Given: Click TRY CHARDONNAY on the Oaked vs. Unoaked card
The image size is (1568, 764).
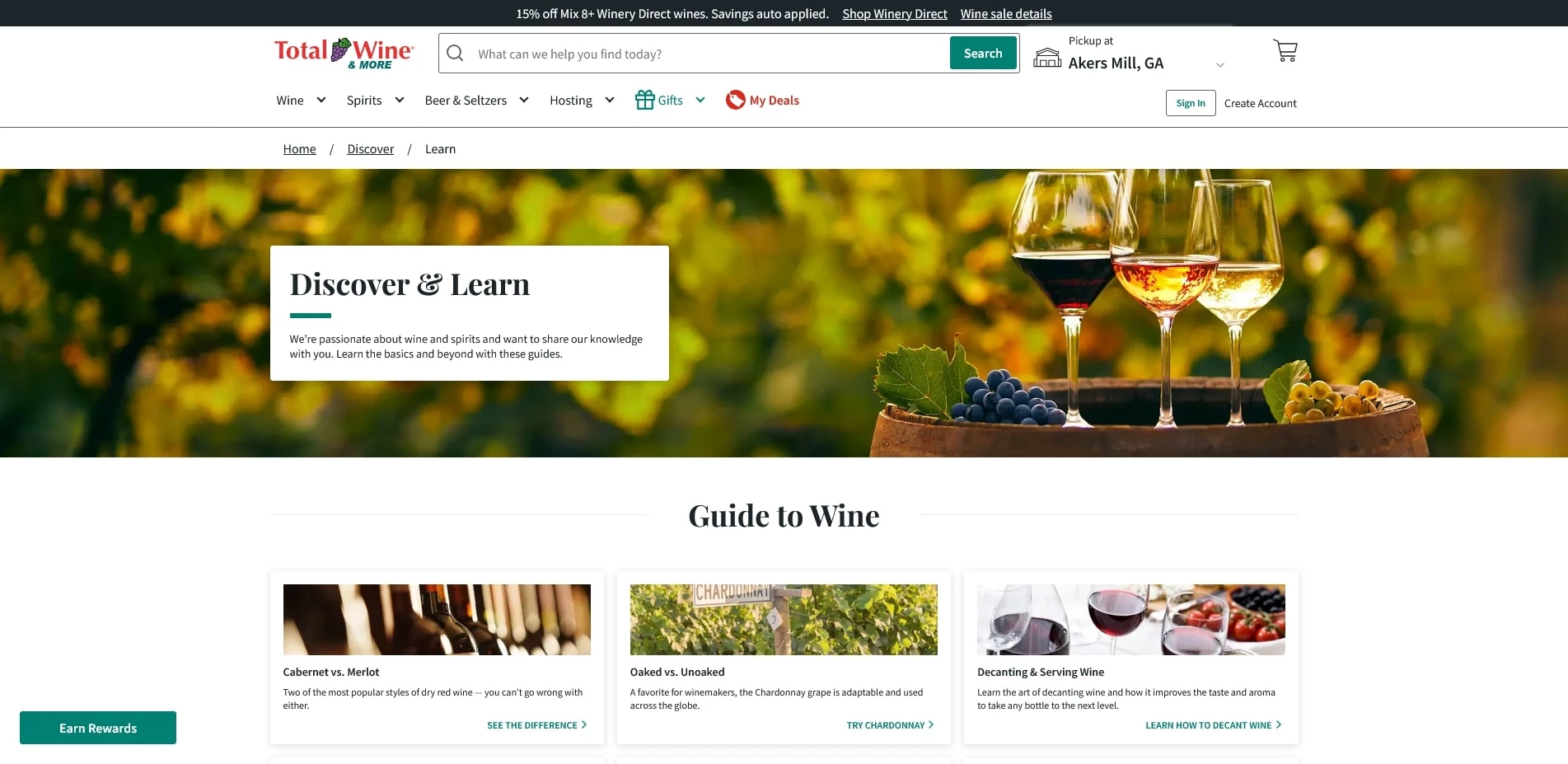Looking at the screenshot, I should [886, 724].
